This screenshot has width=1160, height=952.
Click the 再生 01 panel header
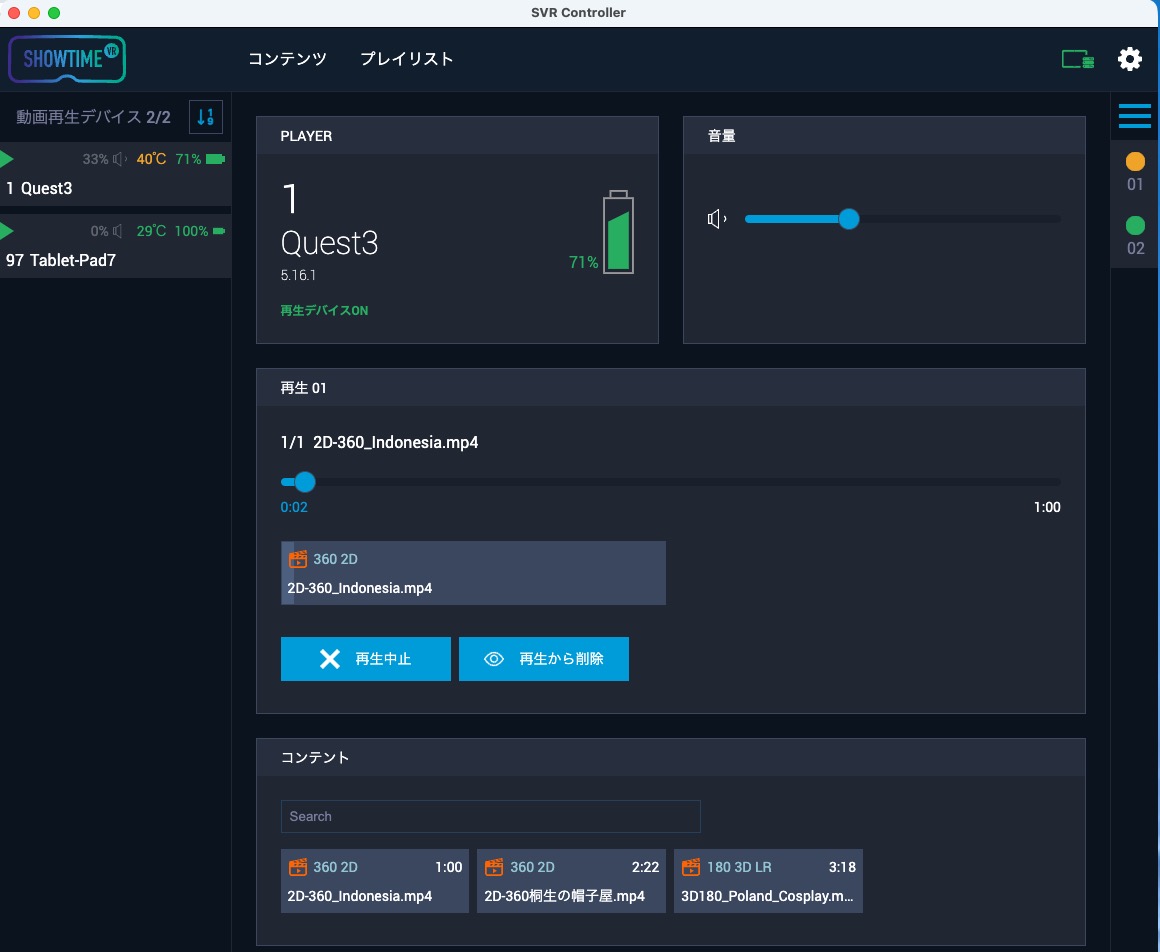pos(671,388)
